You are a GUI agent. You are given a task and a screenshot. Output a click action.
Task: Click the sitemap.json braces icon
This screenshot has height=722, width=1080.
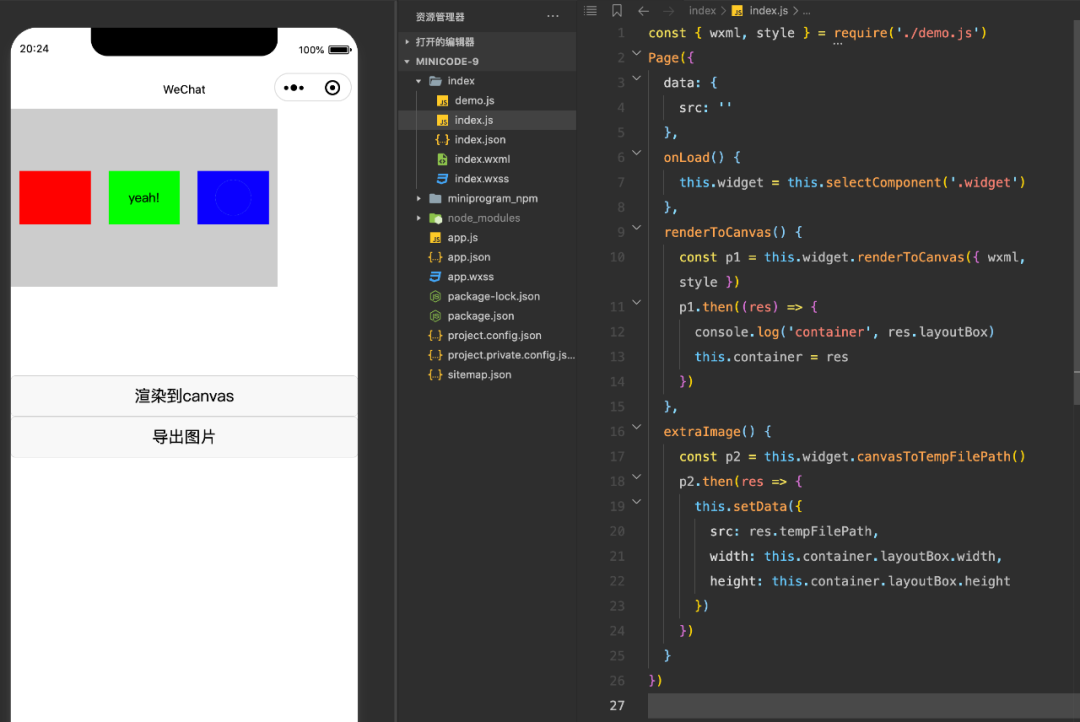435,375
